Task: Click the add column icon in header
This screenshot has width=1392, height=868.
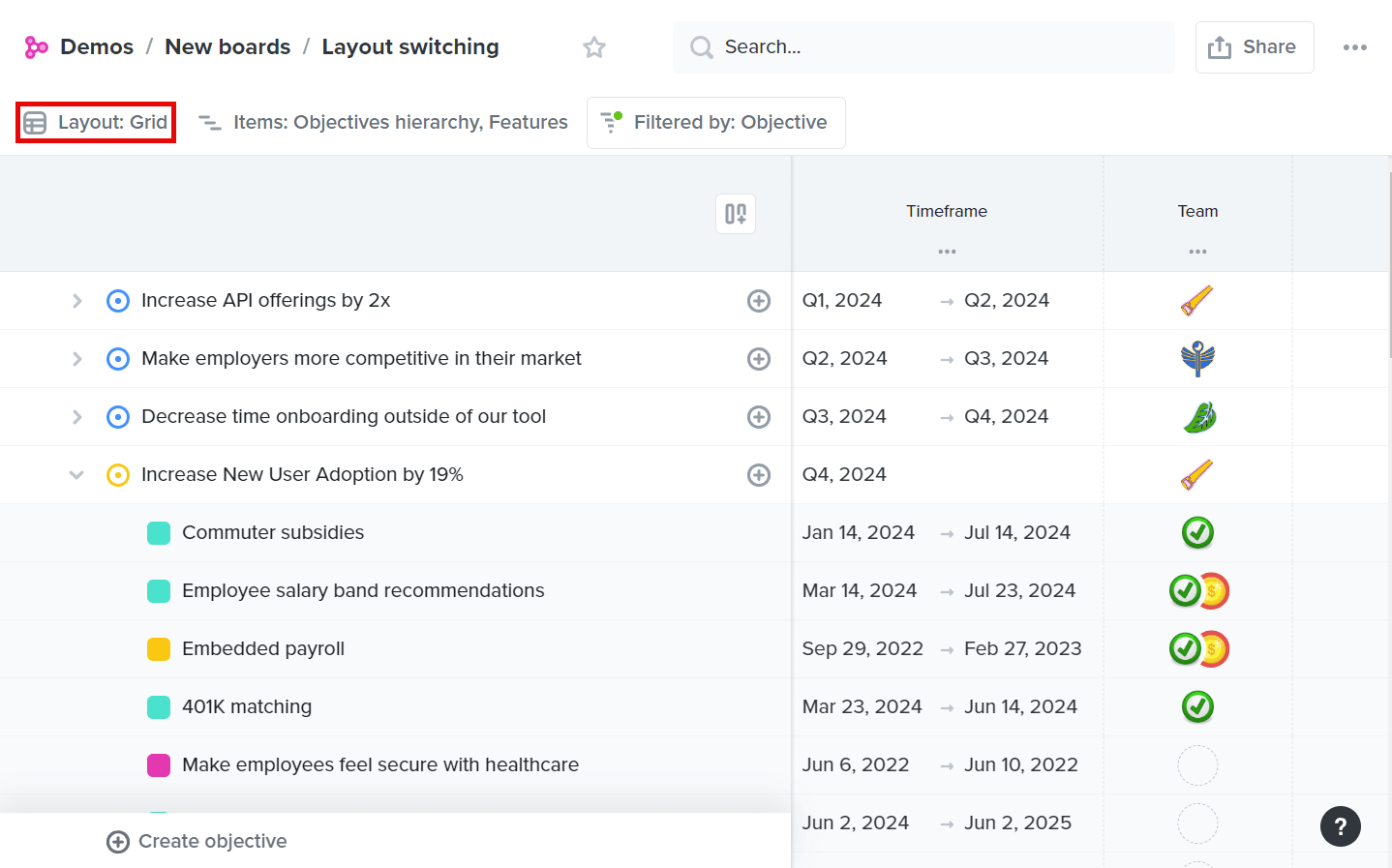Action: pos(736,214)
